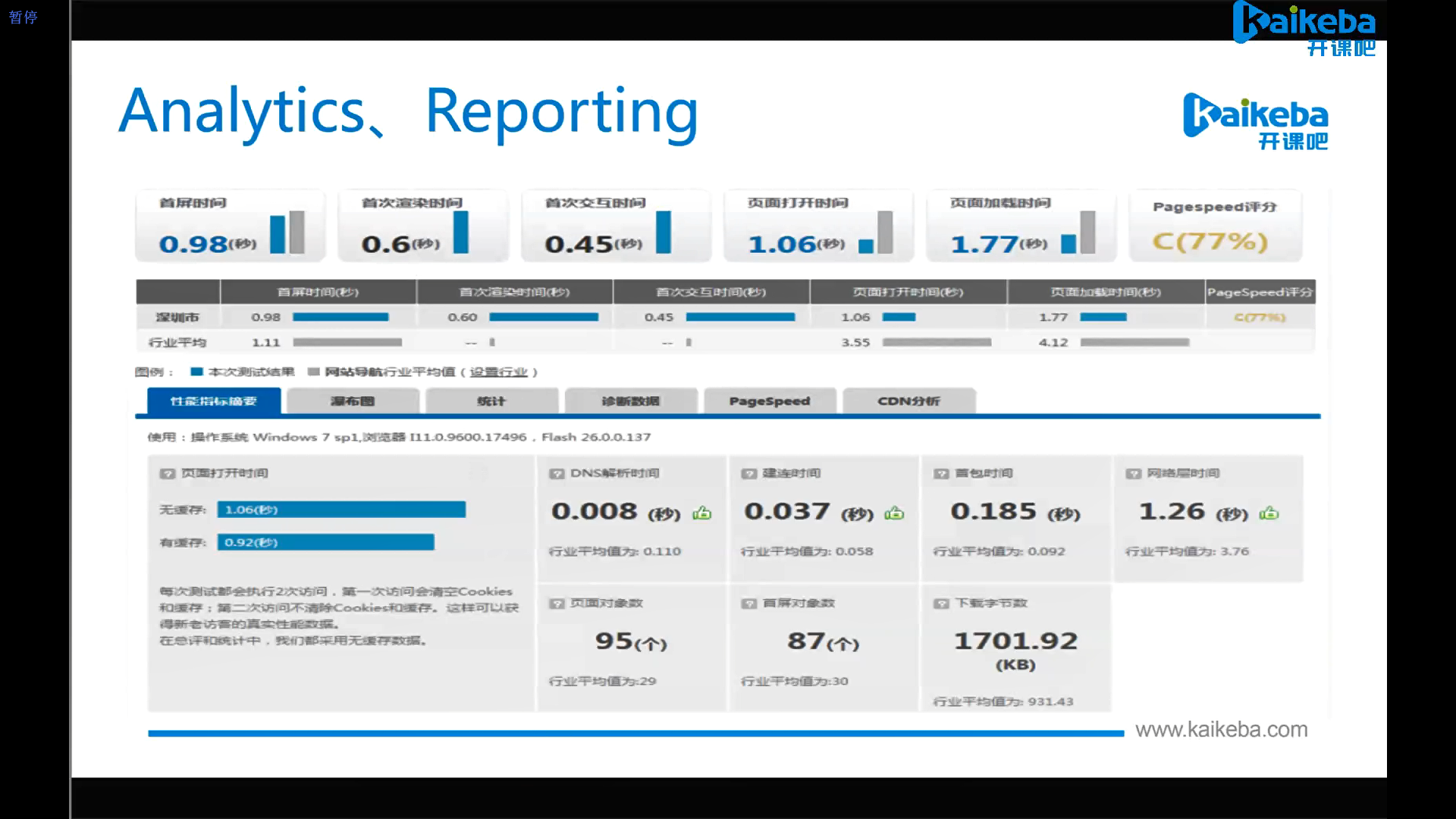The height and width of the screenshot is (819, 1456).
Task: Click help icon beside 页面打开时间 heading
Action: 167,474
